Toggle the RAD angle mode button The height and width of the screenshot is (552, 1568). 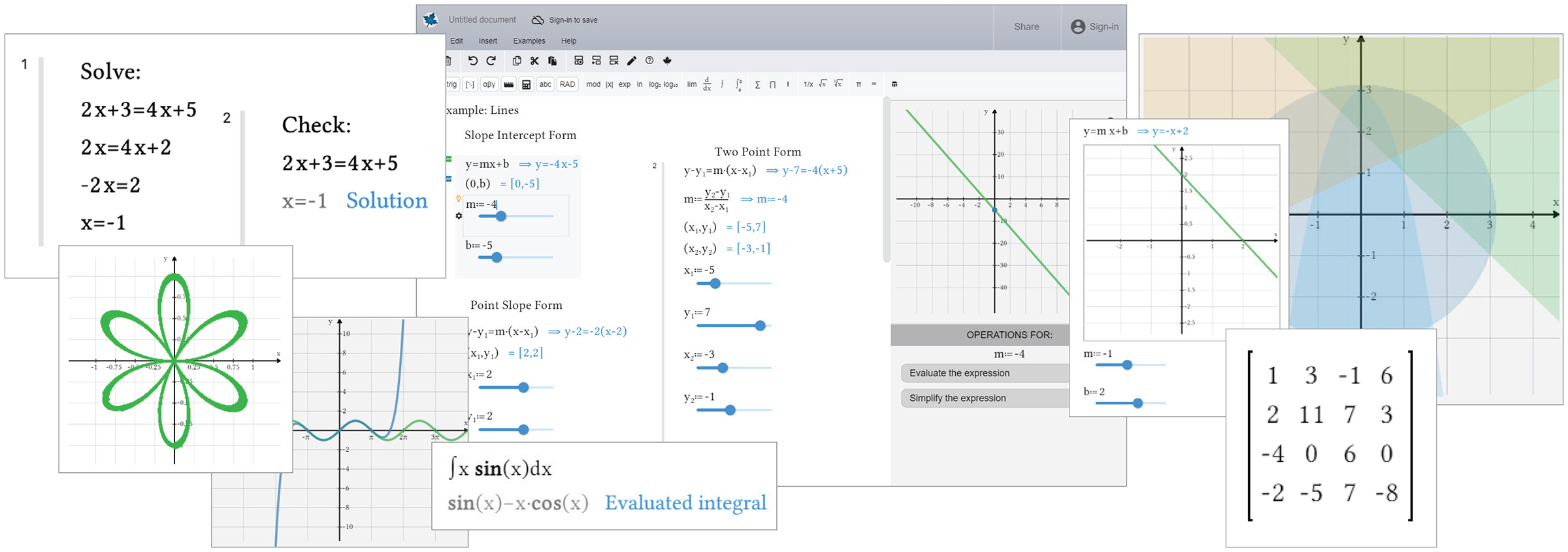click(567, 84)
